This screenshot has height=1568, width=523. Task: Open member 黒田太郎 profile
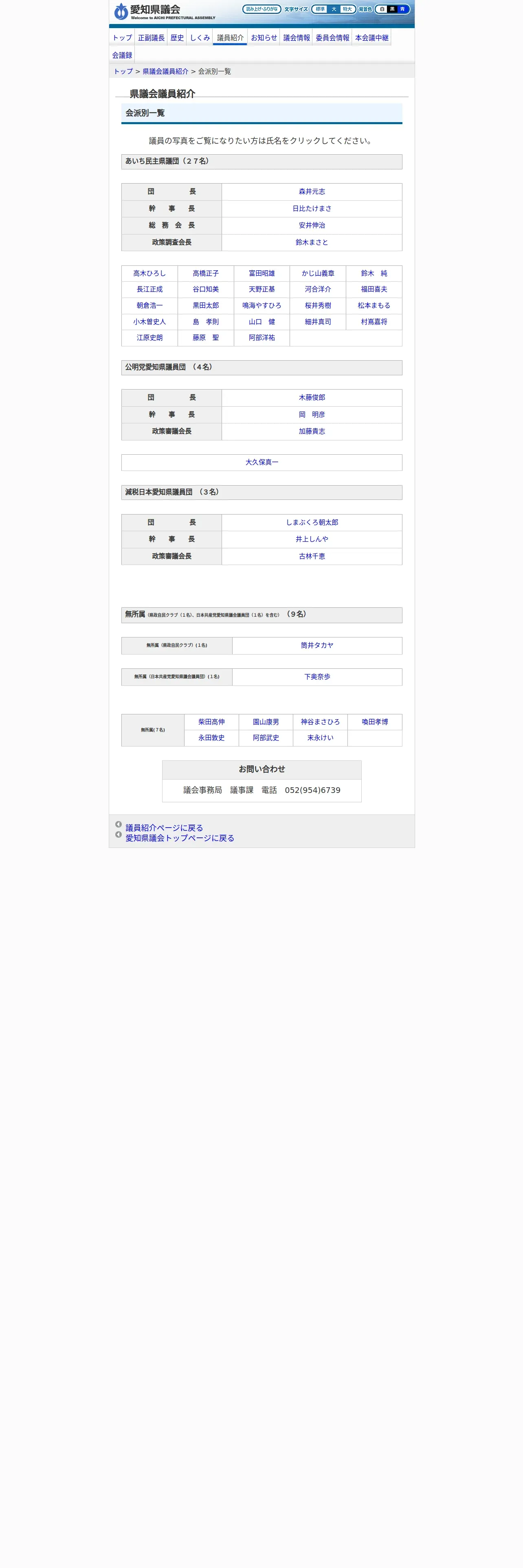click(206, 306)
